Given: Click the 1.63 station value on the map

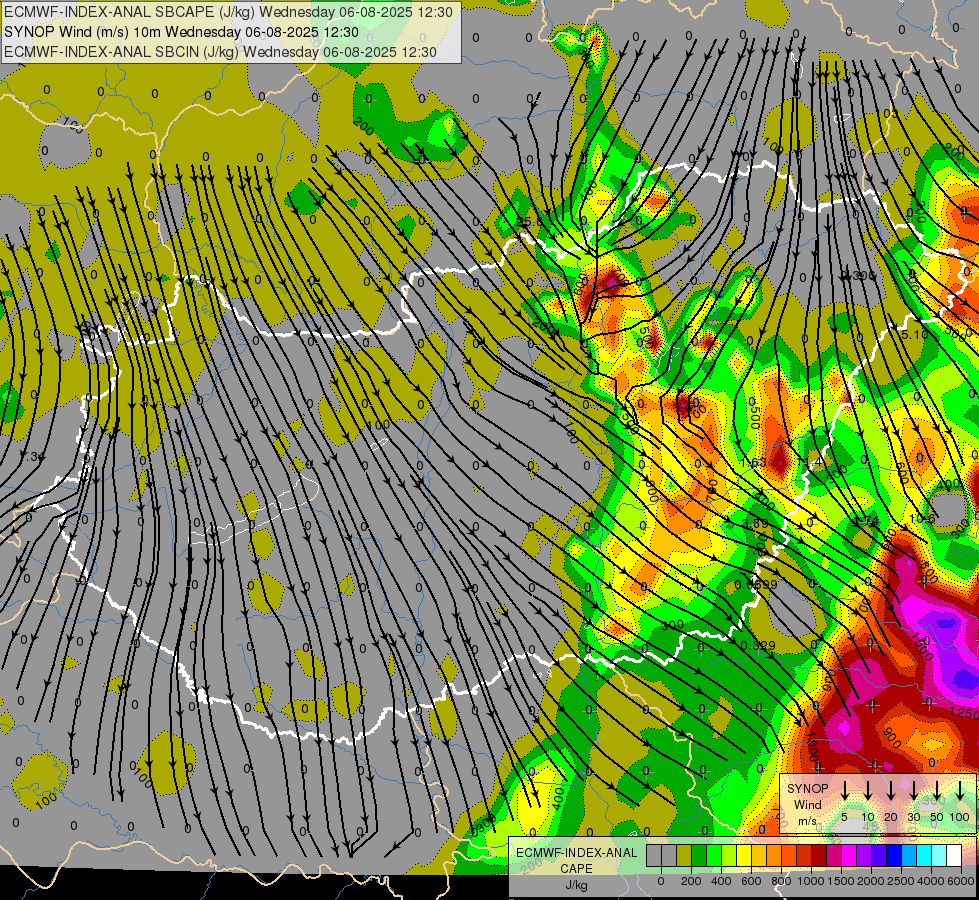Looking at the screenshot, I should (755, 463).
